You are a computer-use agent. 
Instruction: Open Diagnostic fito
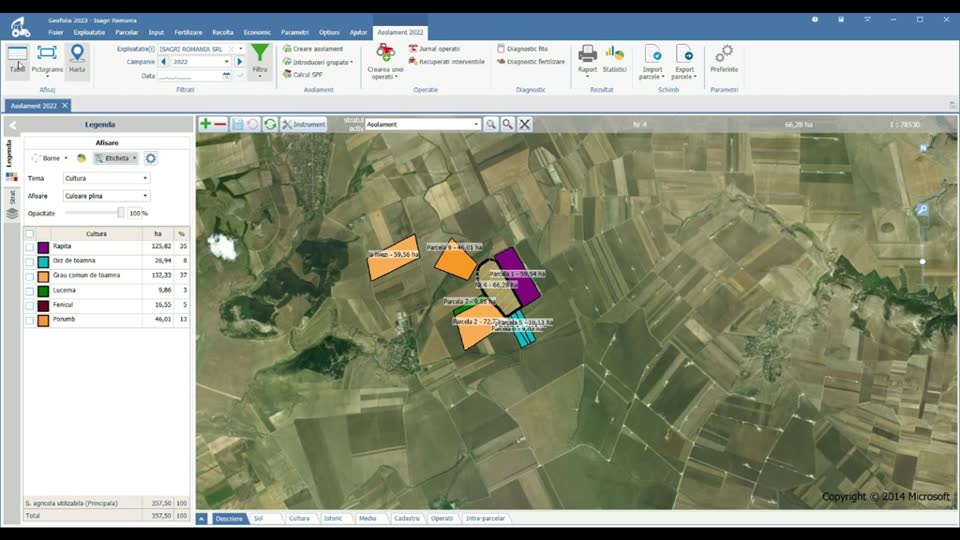522,48
